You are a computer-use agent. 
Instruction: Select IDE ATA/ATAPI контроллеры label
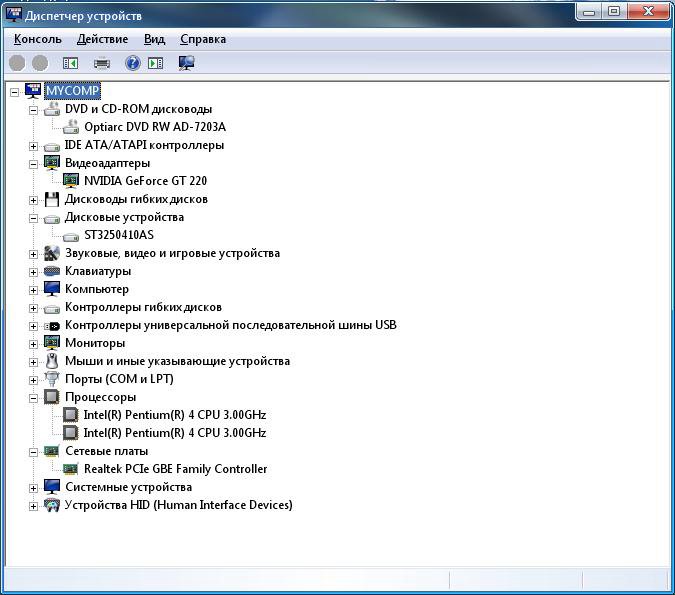[144, 145]
